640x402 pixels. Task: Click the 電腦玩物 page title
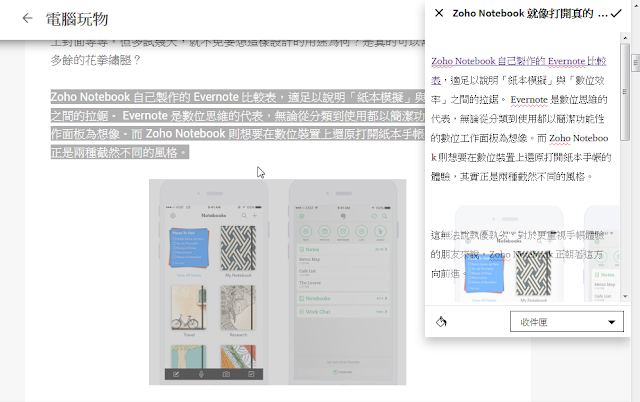77,19
